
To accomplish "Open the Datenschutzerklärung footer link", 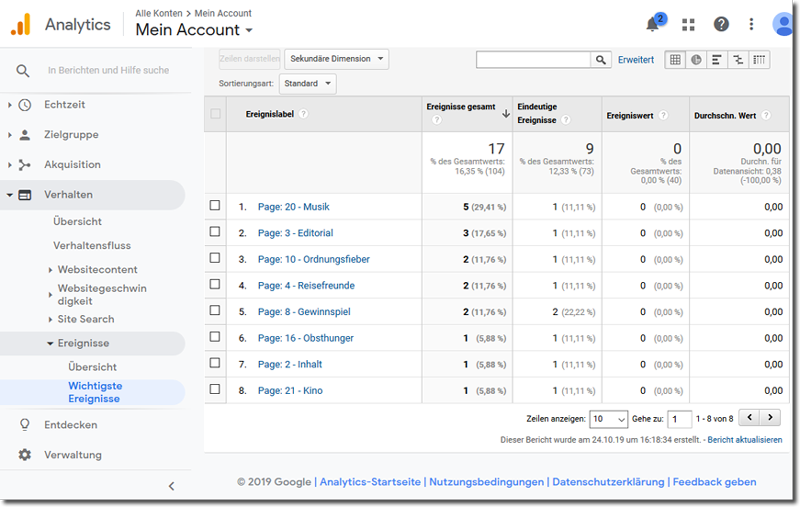I will 608,482.
